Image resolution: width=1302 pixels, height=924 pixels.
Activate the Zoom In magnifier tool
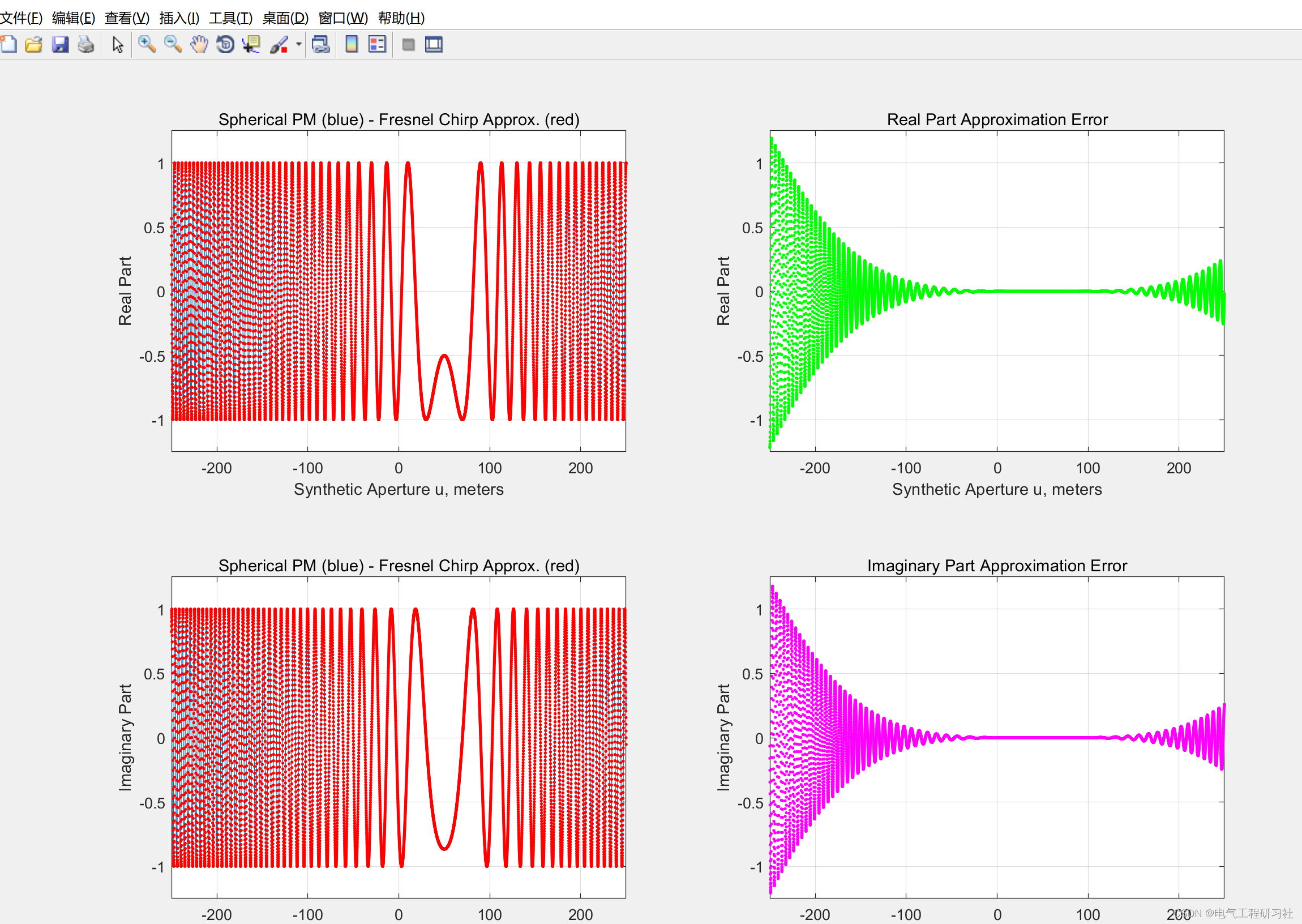point(147,44)
